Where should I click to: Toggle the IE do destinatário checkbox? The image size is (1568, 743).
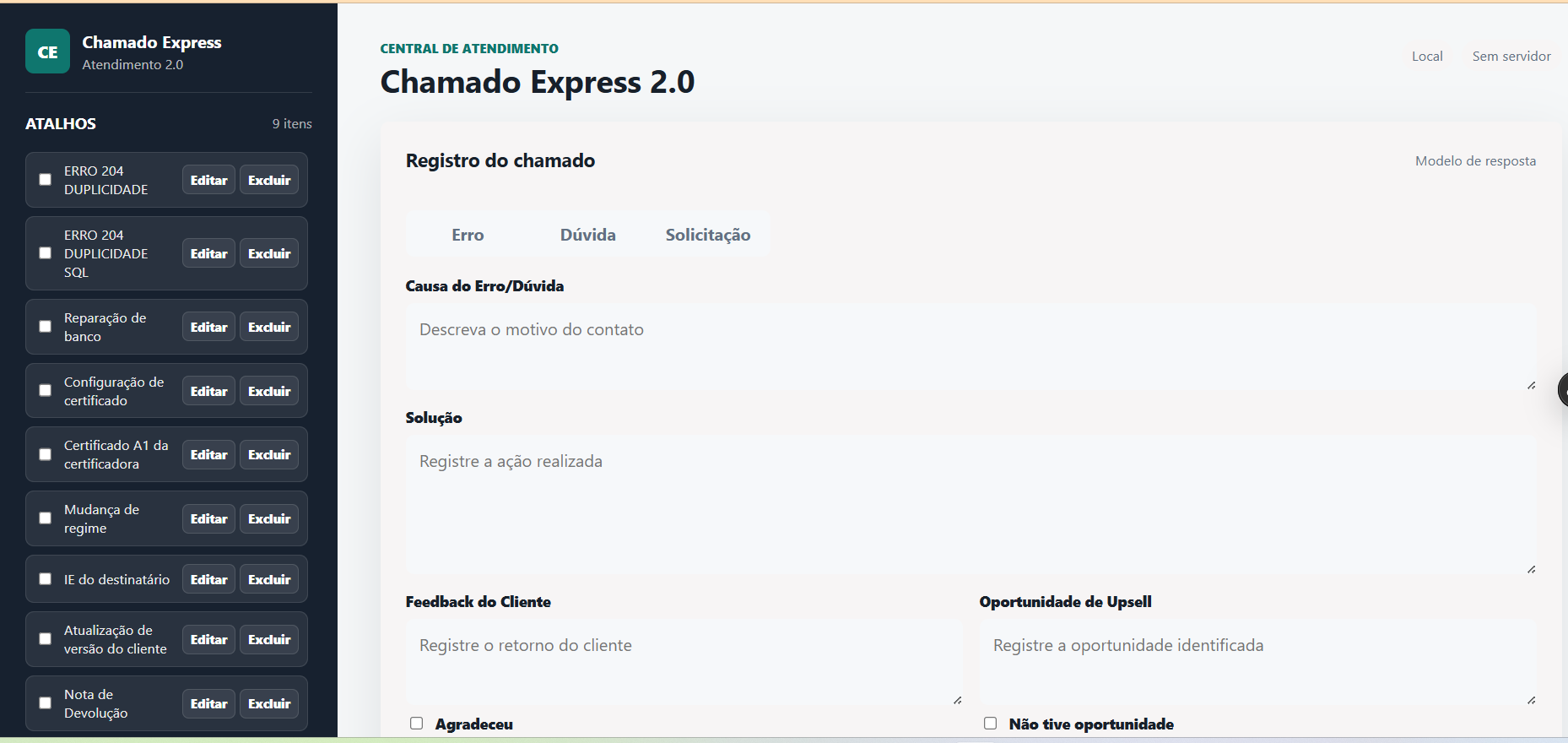(46, 579)
